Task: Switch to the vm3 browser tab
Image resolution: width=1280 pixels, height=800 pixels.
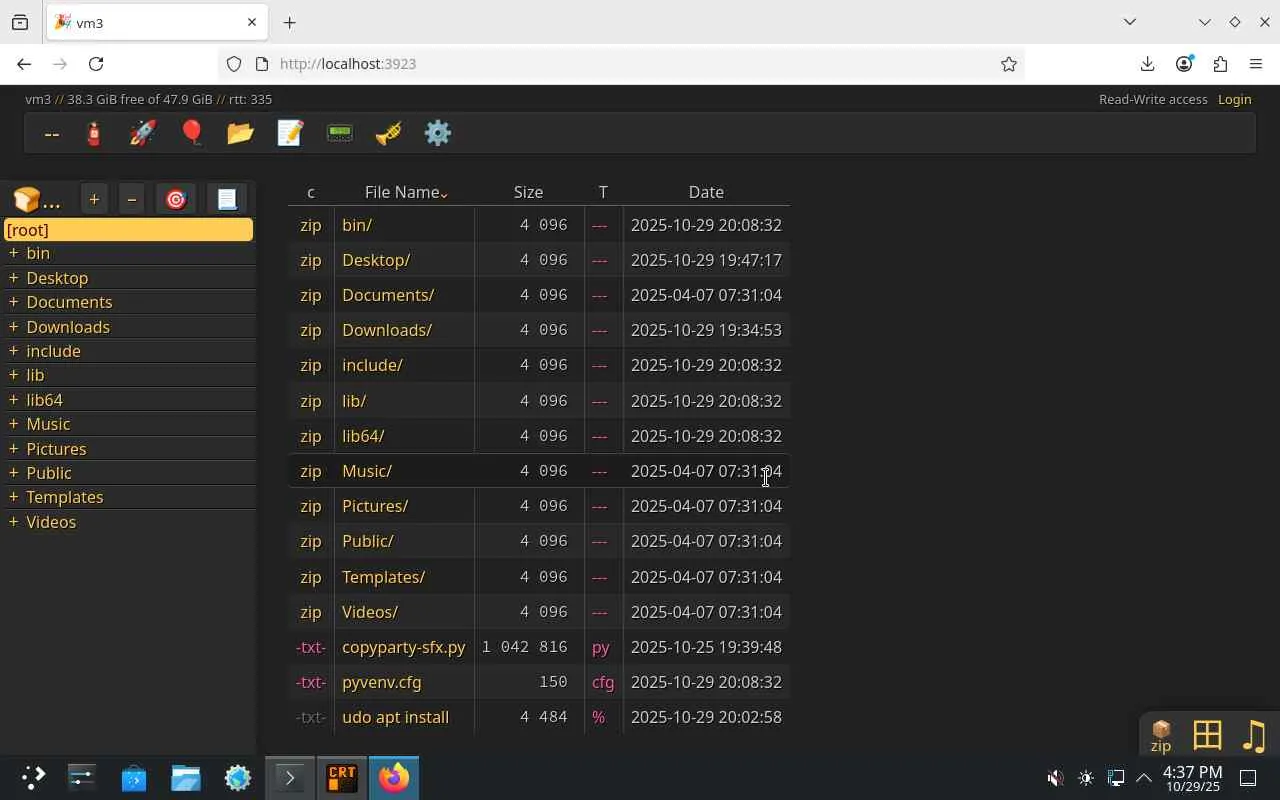Action: (x=155, y=22)
